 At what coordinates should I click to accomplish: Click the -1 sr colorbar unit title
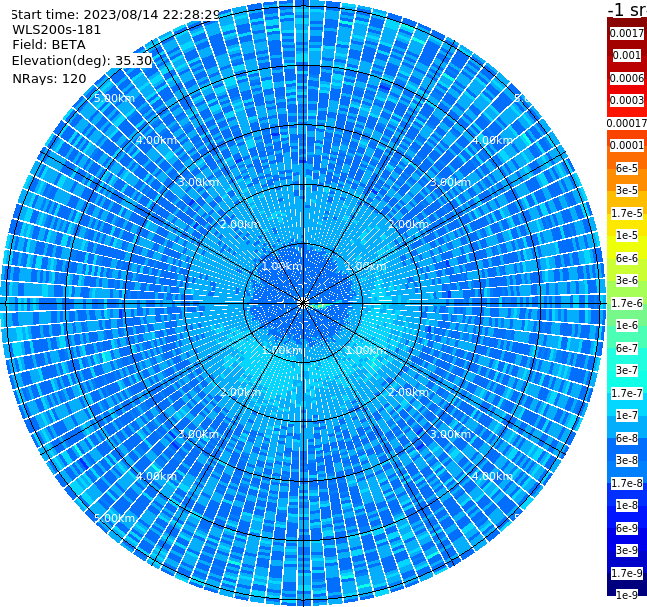(627, 9)
